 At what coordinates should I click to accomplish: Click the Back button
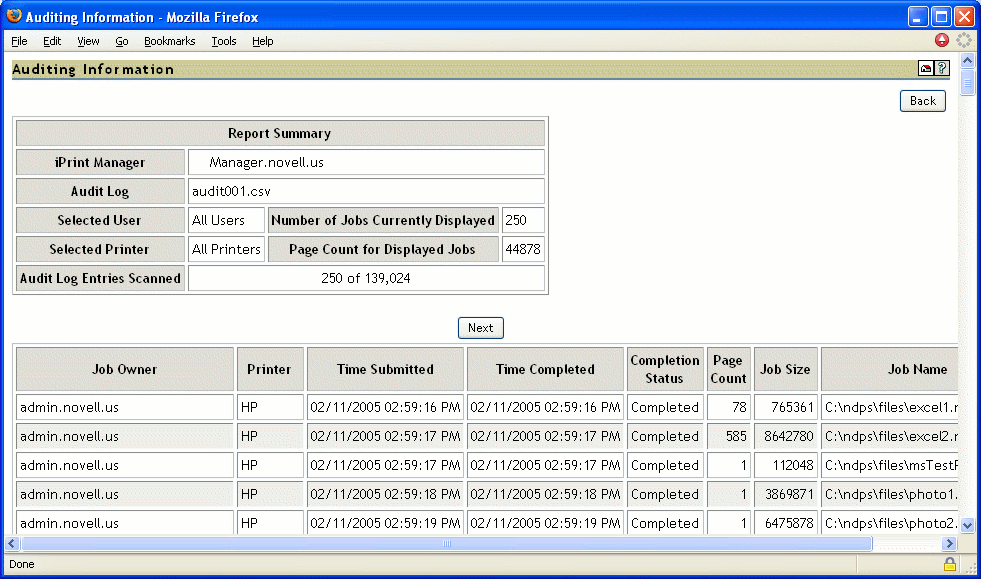[921, 100]
